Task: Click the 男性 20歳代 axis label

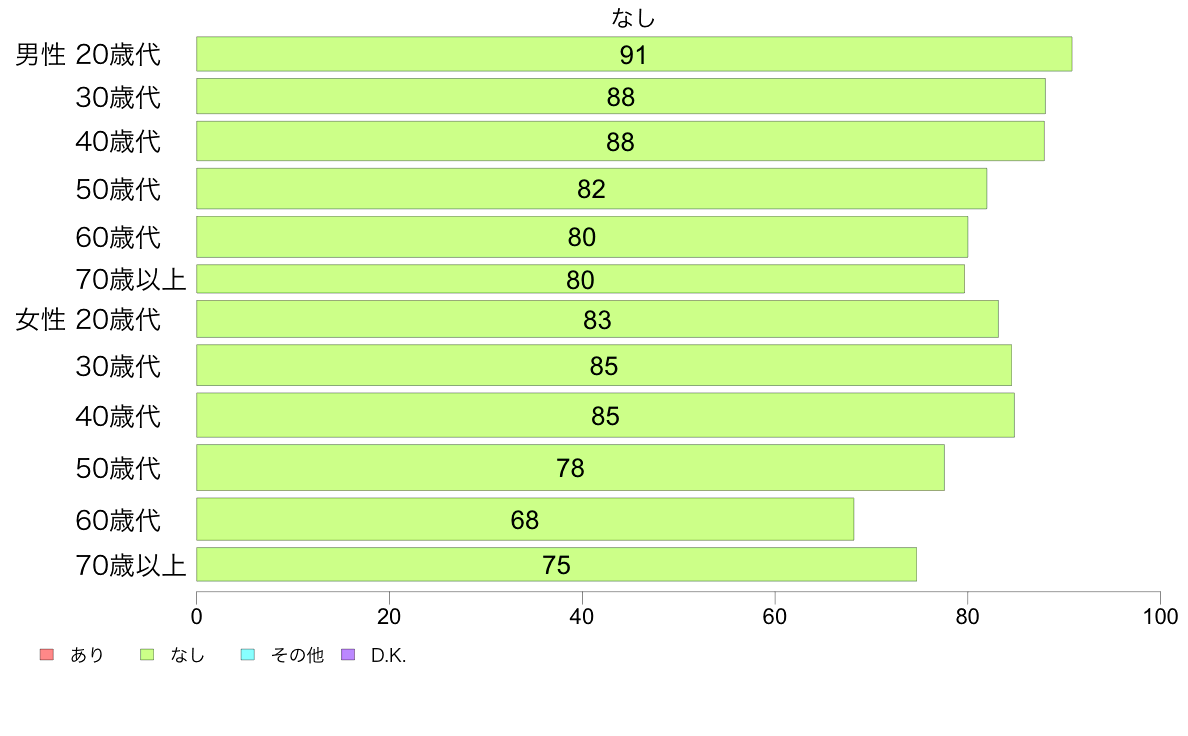Action: pos(88,55)
